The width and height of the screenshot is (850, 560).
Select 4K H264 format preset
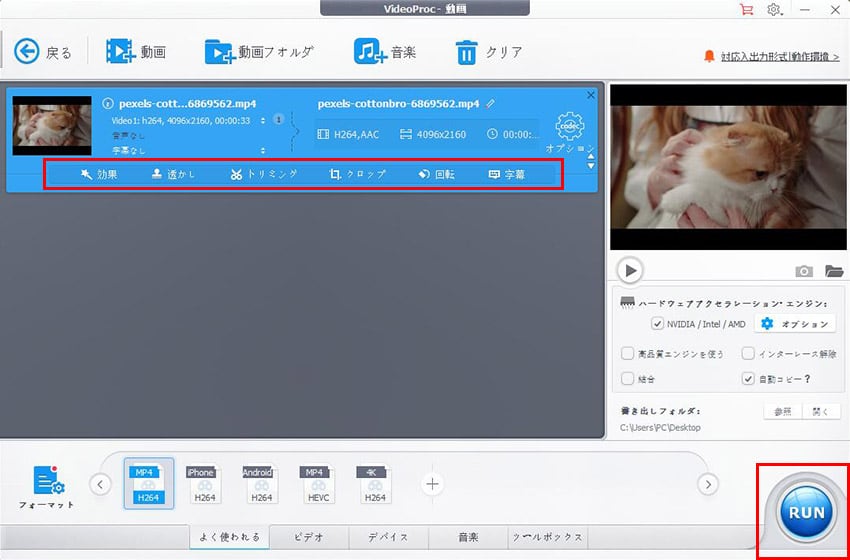click(x=374, y=484)
